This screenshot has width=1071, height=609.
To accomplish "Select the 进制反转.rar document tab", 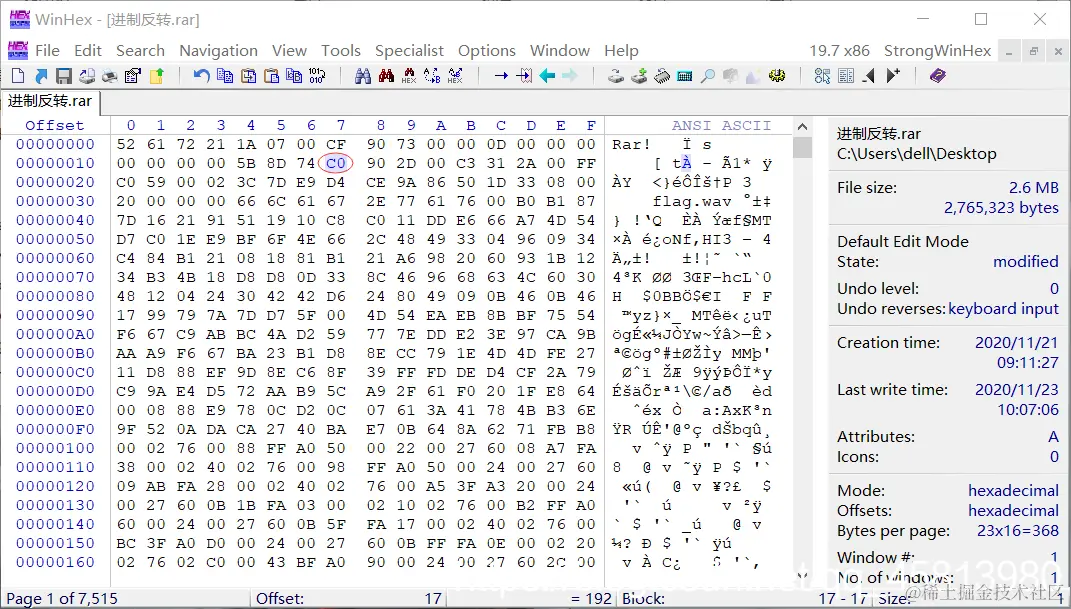I will (x=50, y=101).
